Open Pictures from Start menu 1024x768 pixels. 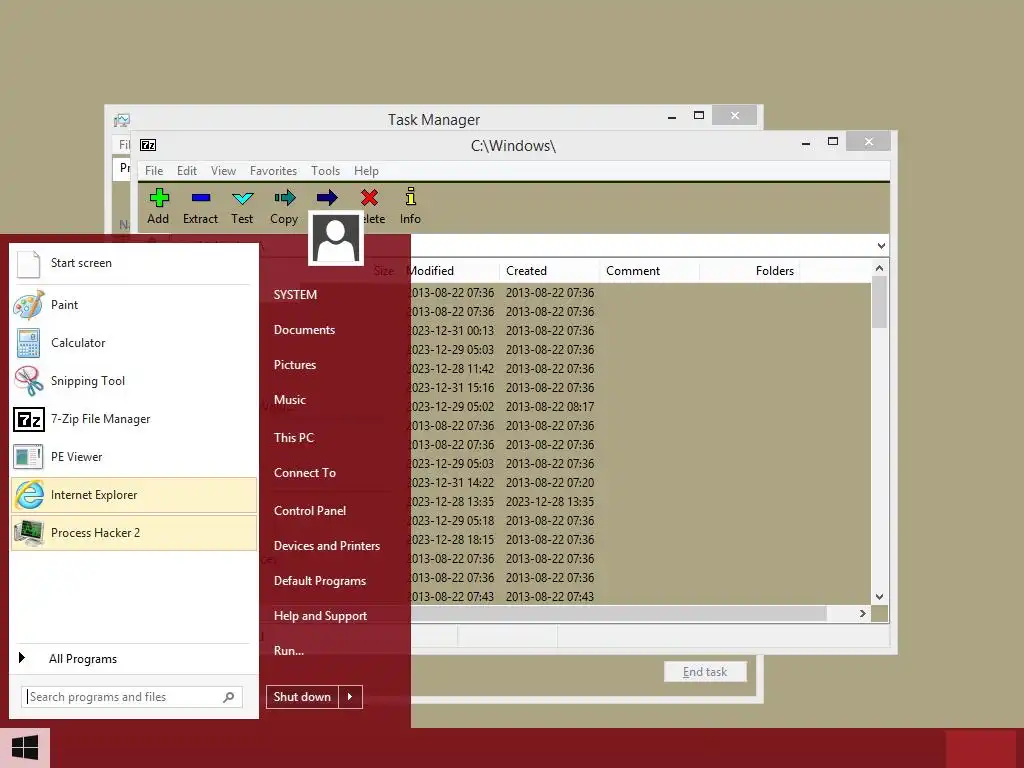coord(295,365)
